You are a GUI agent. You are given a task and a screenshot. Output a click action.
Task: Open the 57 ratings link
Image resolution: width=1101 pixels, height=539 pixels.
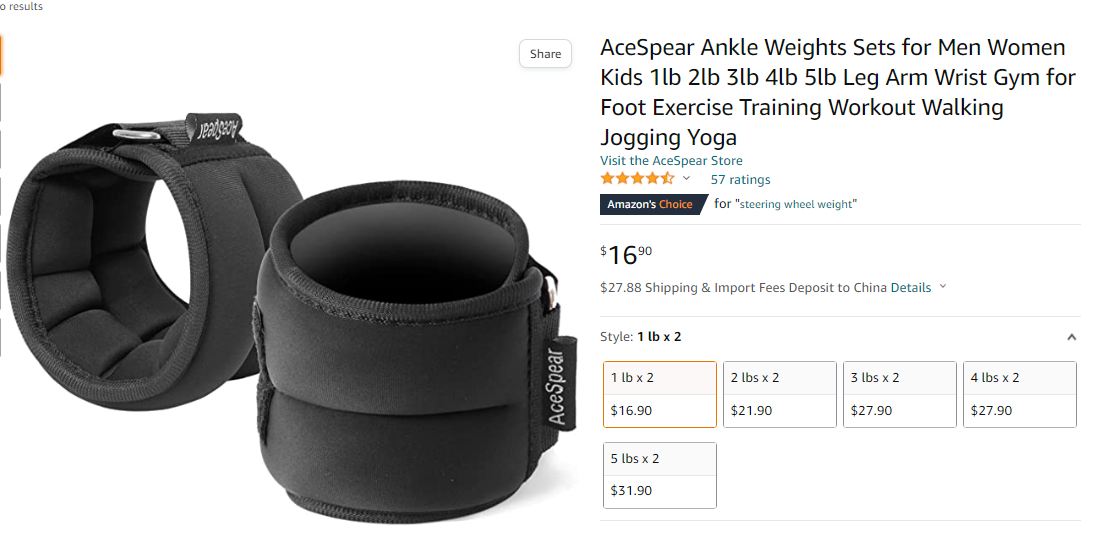(740, 180)
